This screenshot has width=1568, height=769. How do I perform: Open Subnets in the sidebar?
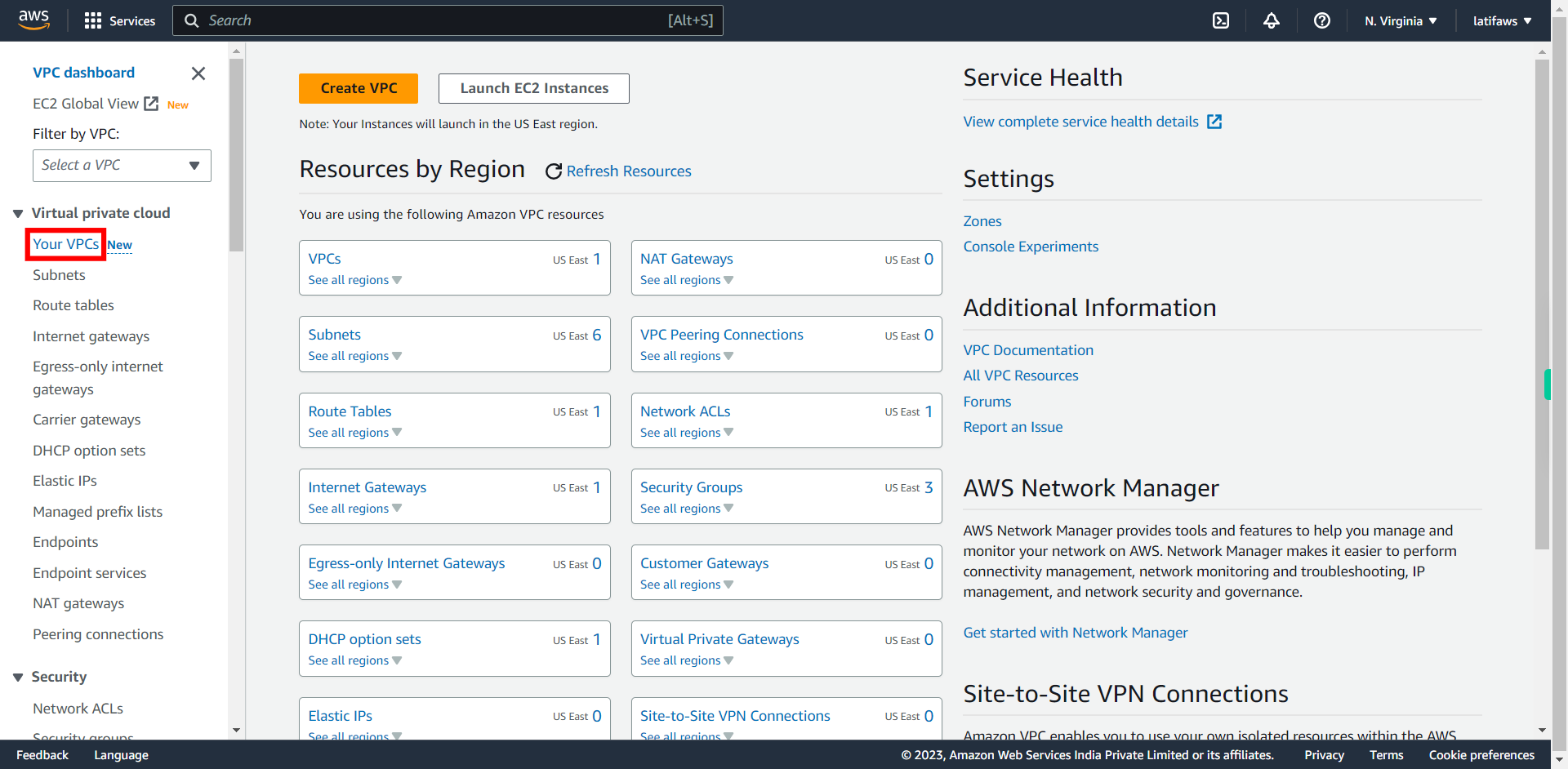59,275
